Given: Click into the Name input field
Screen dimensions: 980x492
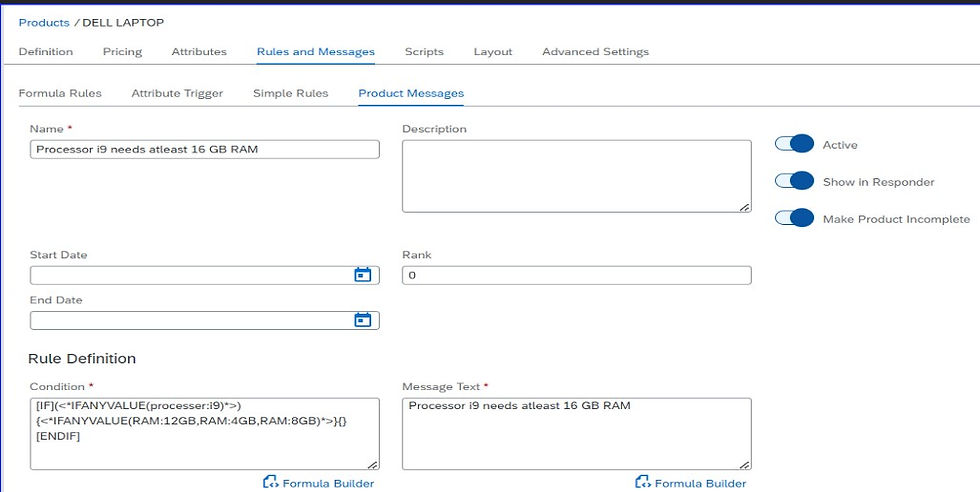Looking at the screenshot, I should point(204,149).
